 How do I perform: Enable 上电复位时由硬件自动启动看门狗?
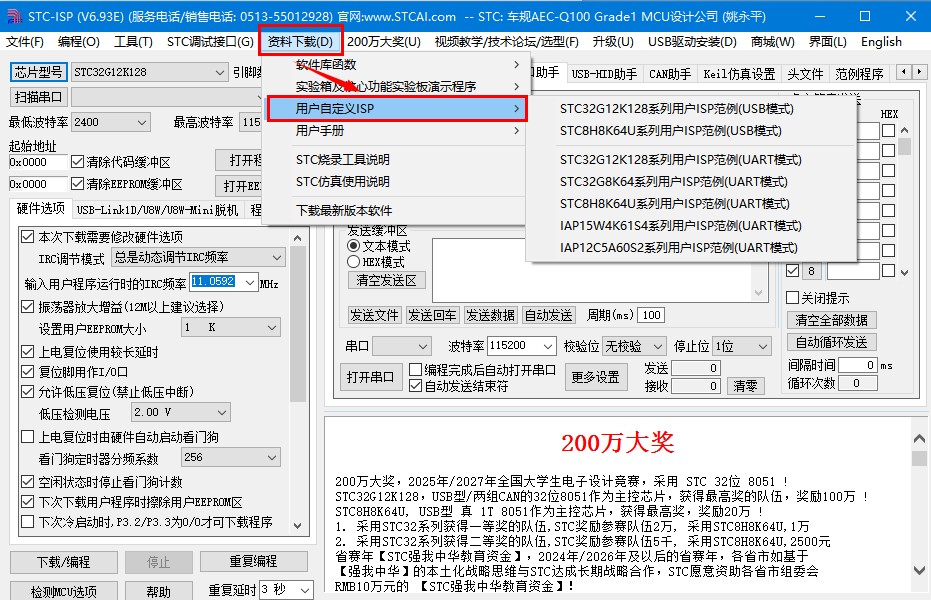[27, 437]
